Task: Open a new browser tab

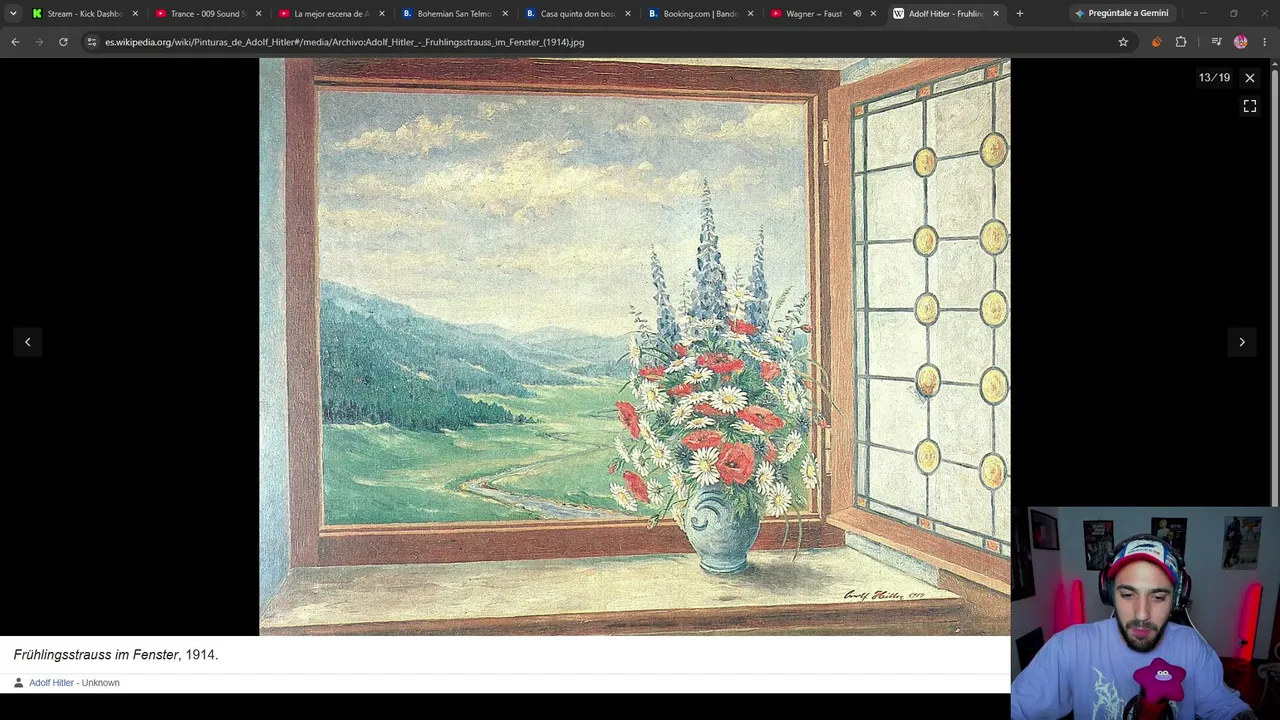Action: (1020, 14)
